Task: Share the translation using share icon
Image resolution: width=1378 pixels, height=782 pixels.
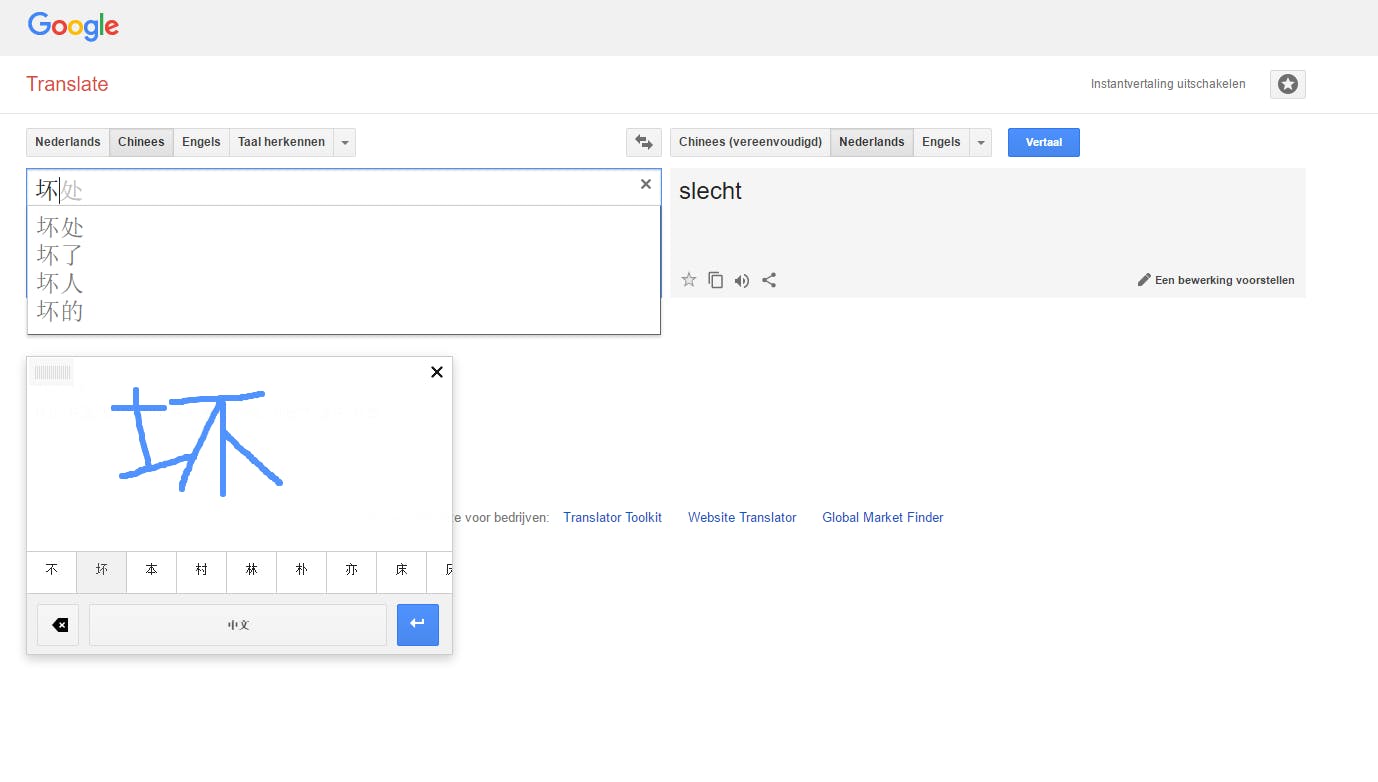Action: point(769,280)
